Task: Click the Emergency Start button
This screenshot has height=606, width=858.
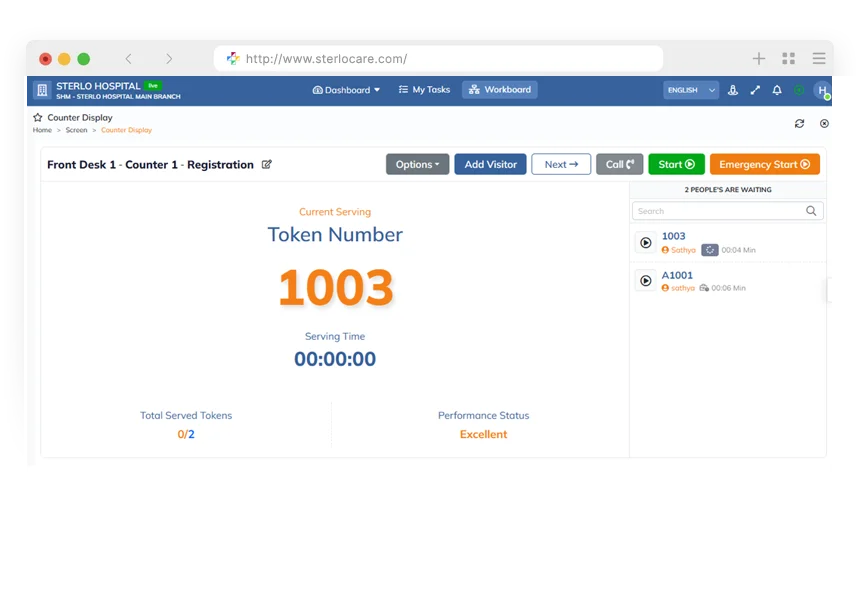Action: (764, 164)
